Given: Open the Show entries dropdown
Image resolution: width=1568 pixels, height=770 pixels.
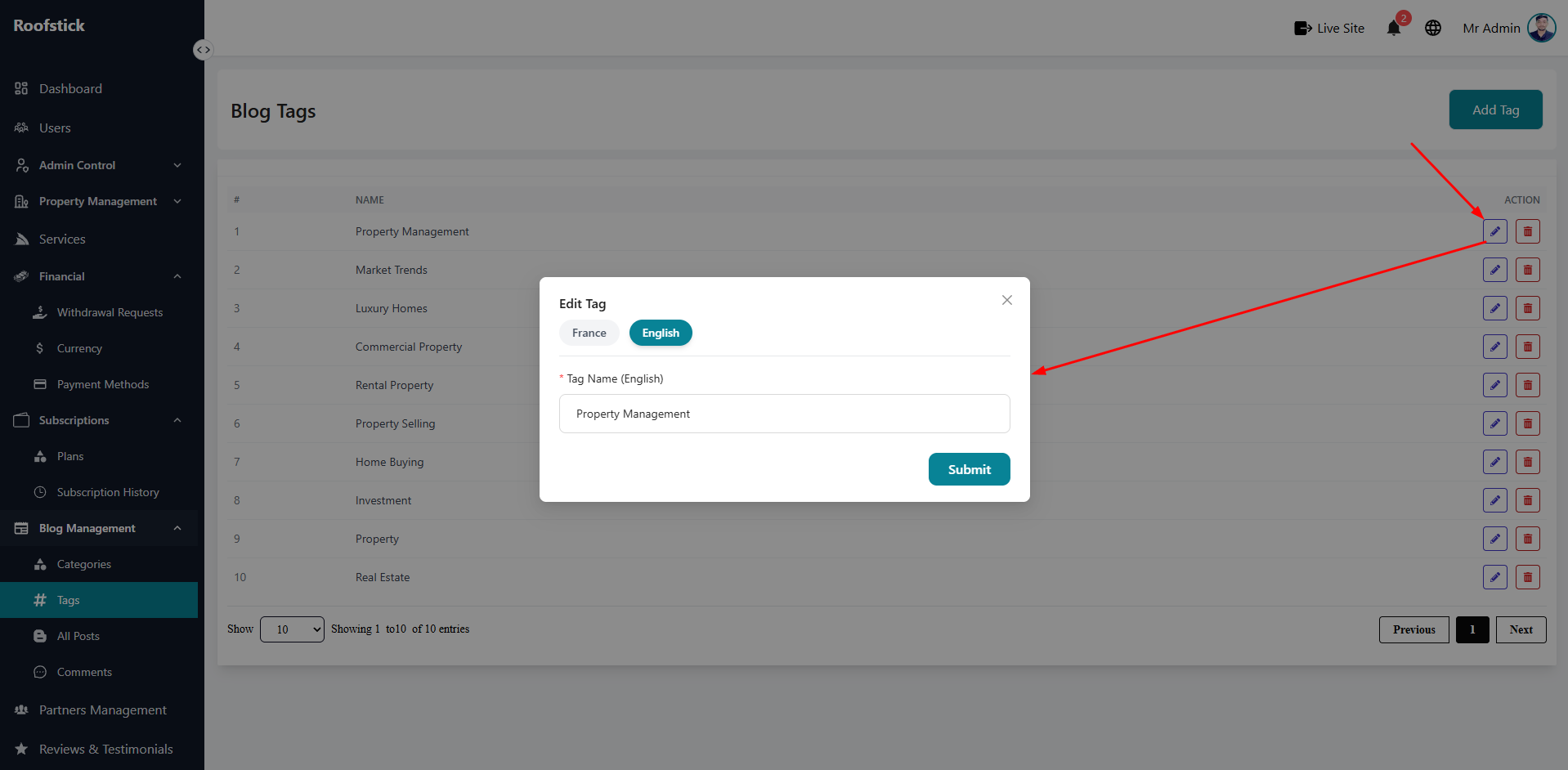Looking at the screenshot, I should click(292, 629).
